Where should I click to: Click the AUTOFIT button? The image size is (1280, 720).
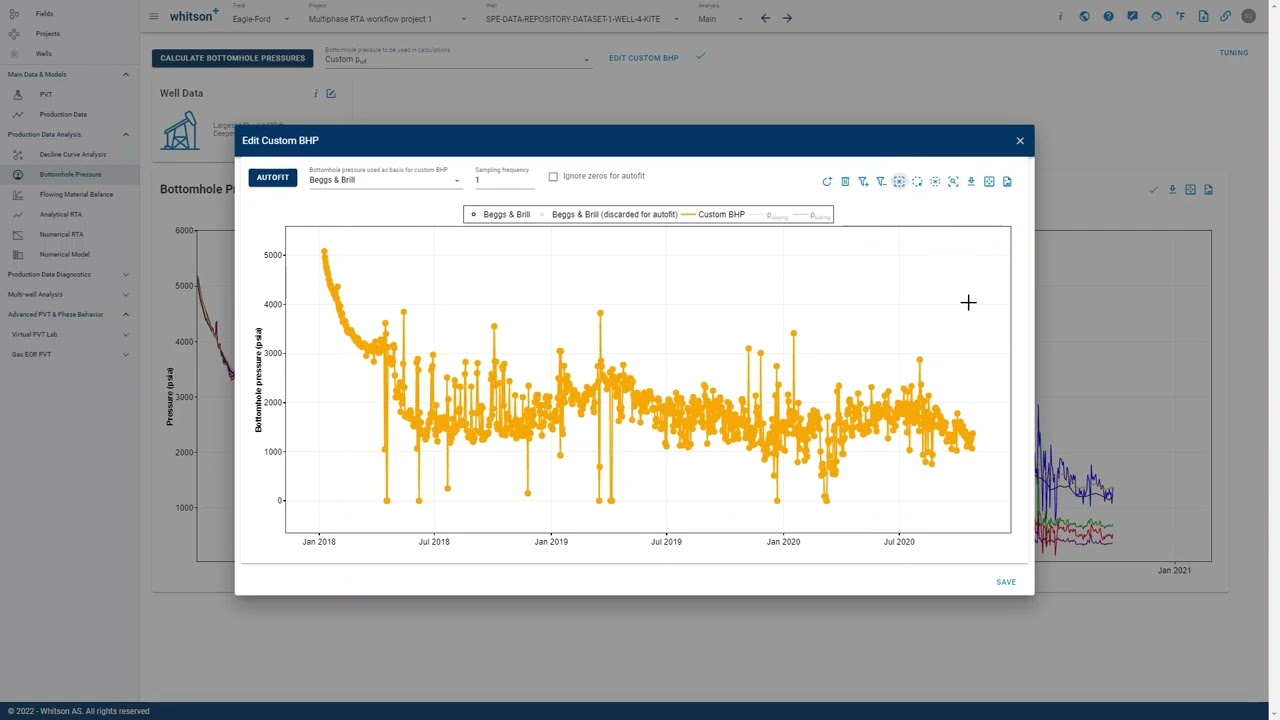tap(273, 178)
